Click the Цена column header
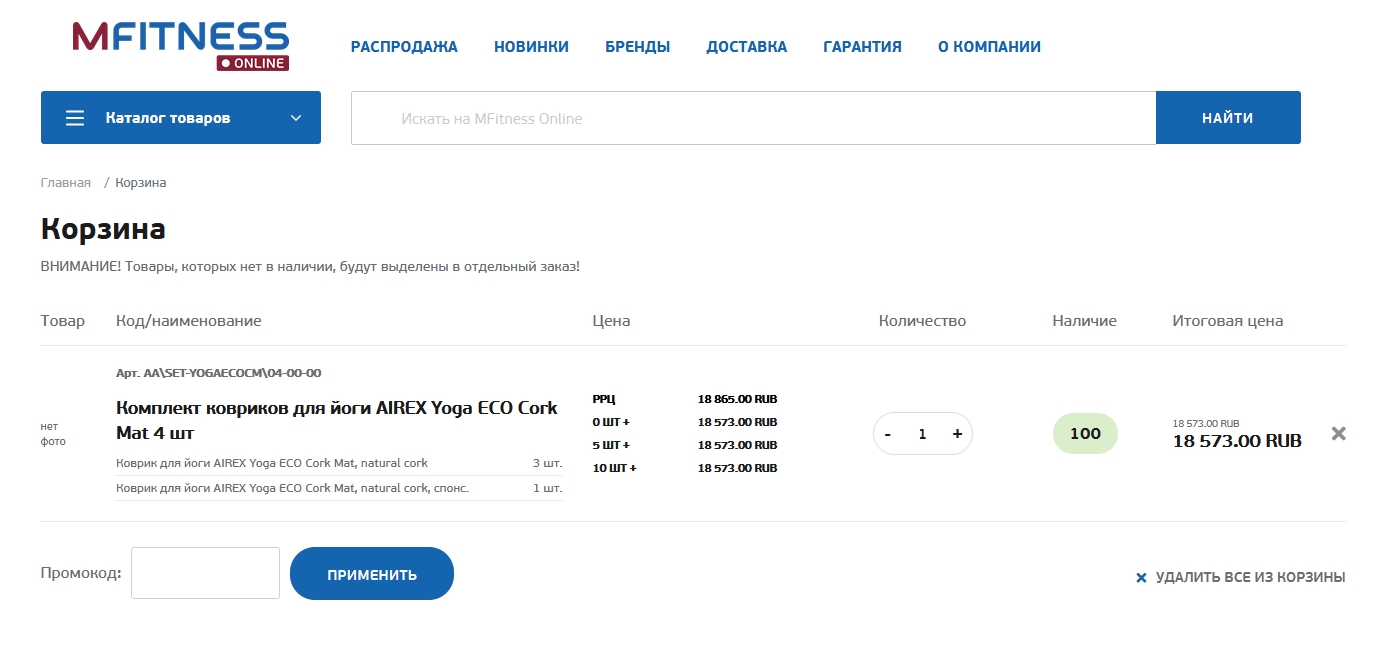 coord(611,321)
